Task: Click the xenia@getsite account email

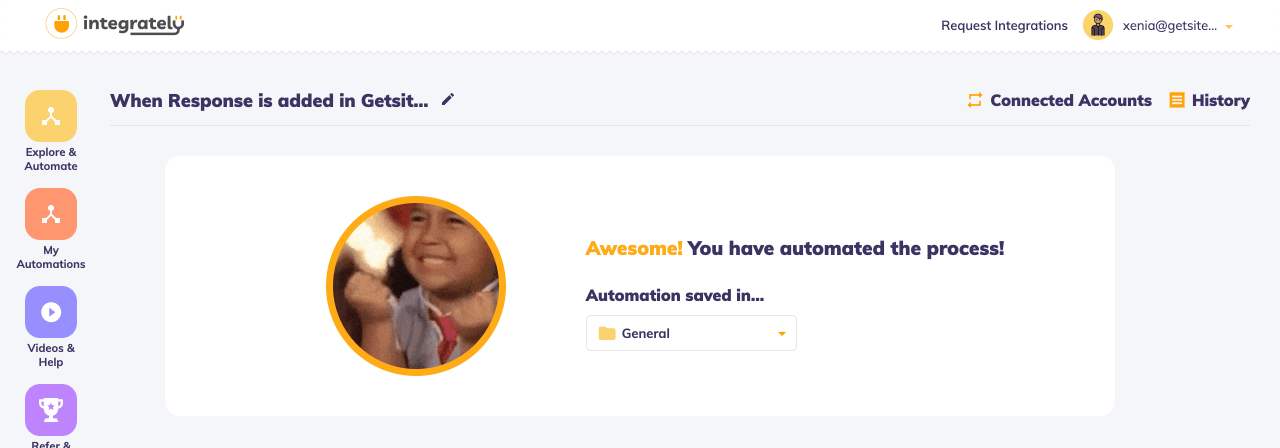Action: tap(1169, 26)
